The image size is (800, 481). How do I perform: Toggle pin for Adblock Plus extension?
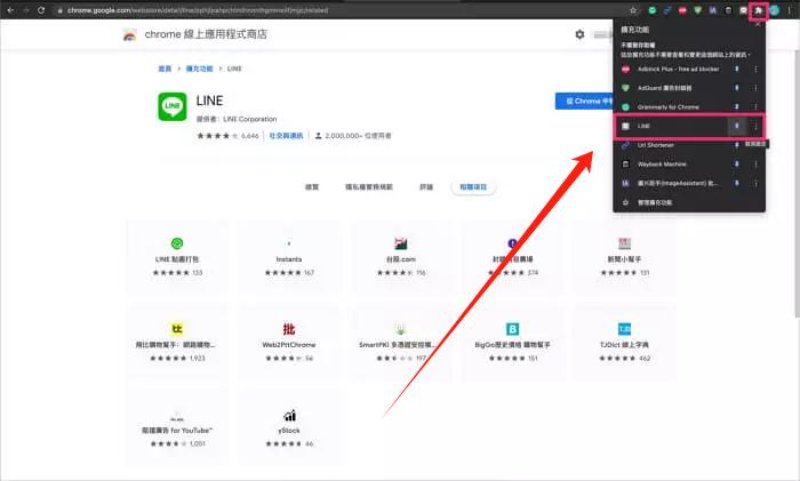[x=736, y=70]
